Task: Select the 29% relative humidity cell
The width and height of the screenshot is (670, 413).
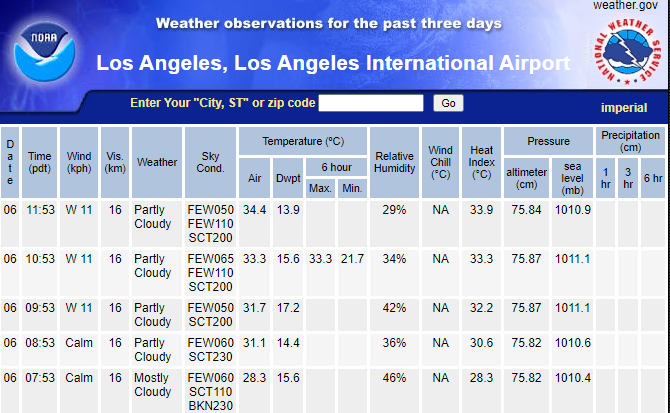Action: click(x=394, y=209)
